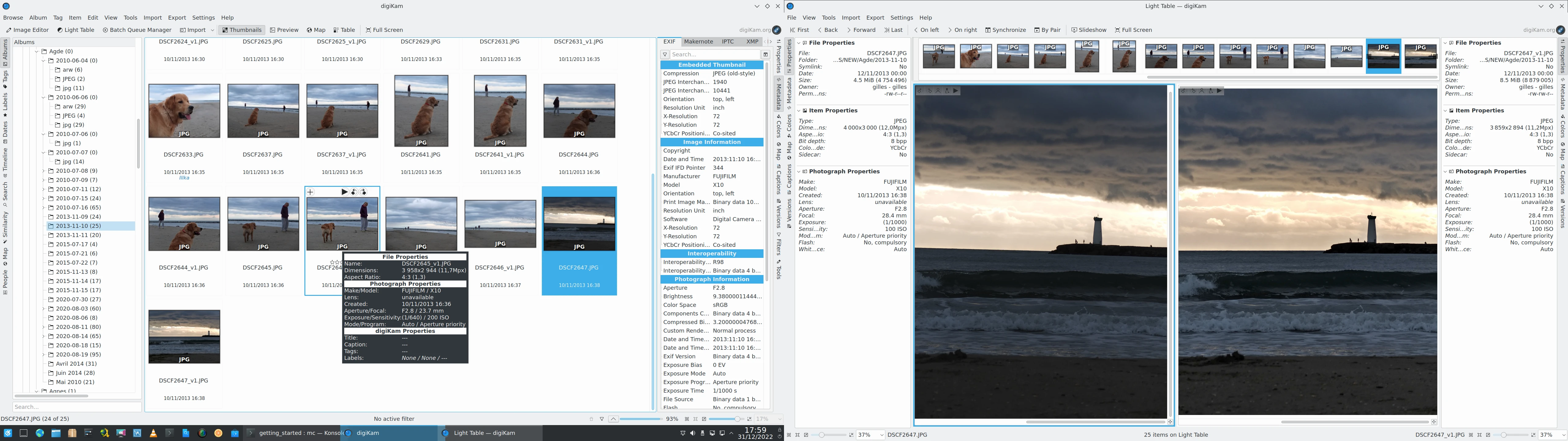Toggle By Pair navigation mode
This screenshot has width=1568, height=441.
click(x=1047, y=30)
